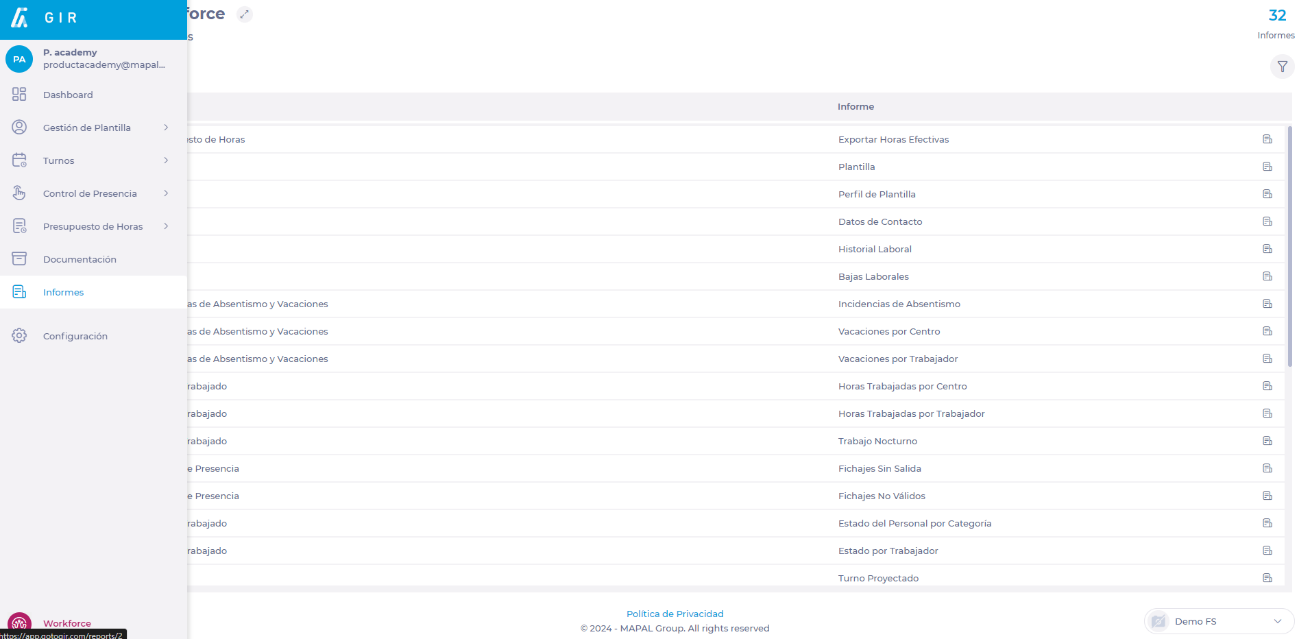Open the PA user avatar
Viewport: 1299px width, 639px height.
click(x=19, y=59)
